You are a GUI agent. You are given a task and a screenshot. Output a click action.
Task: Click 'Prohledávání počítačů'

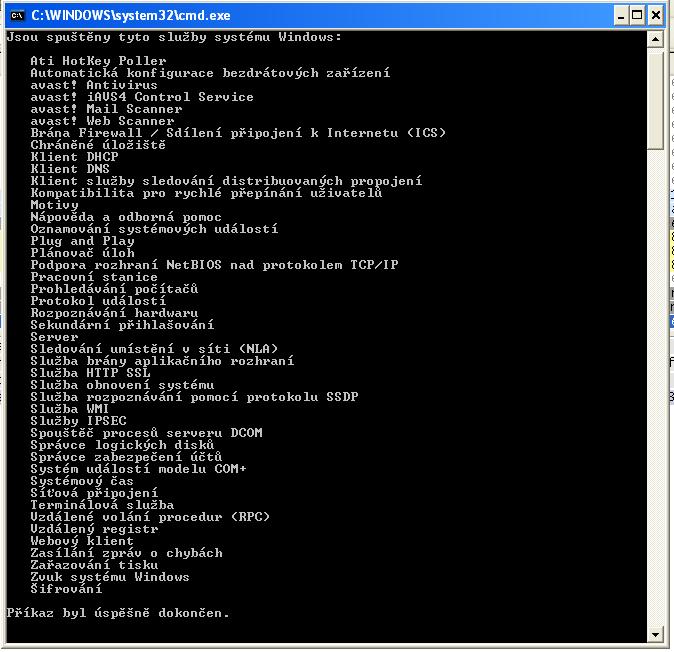tap(114, 289)
